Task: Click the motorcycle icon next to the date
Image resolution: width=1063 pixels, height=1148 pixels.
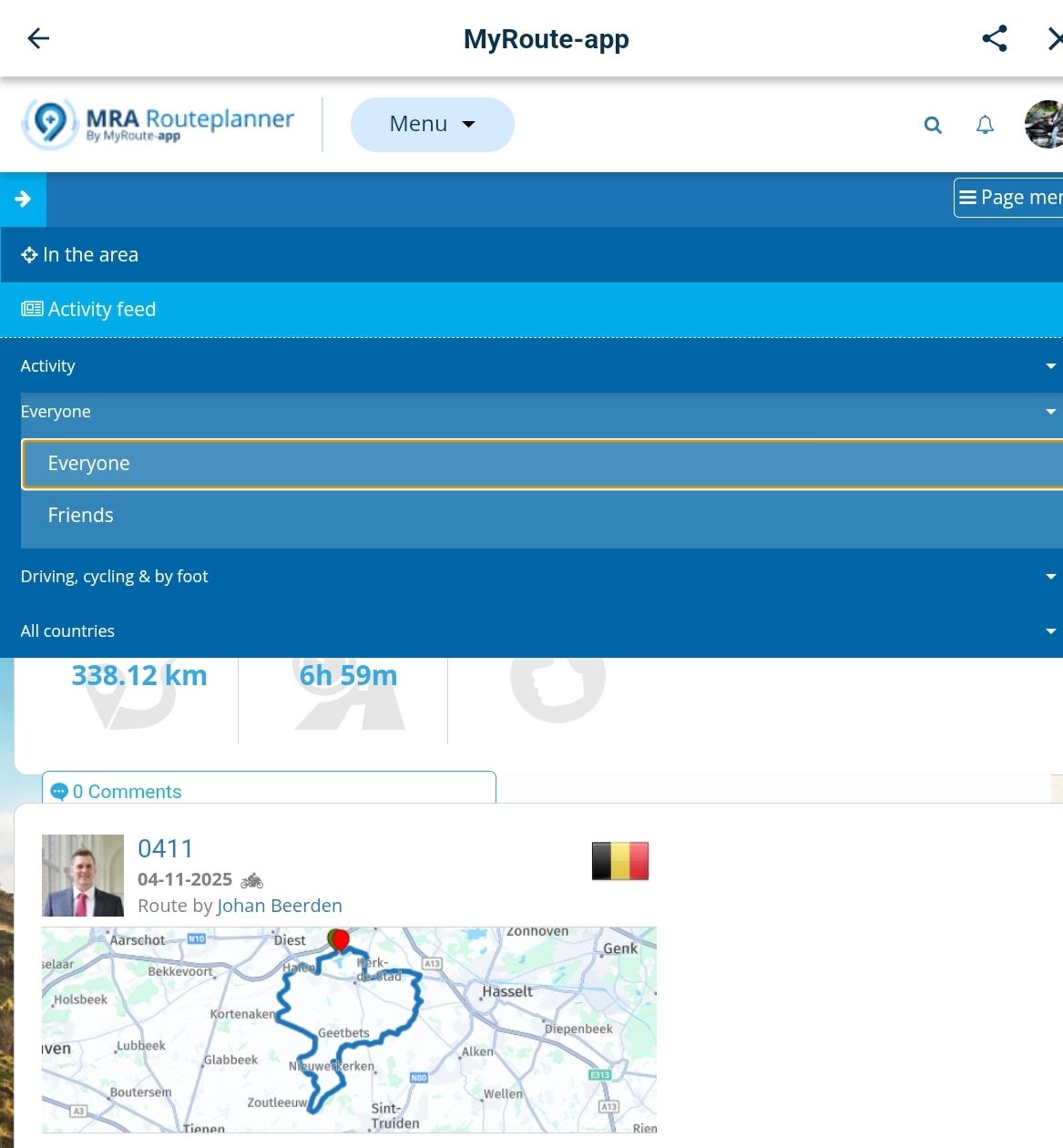Action: point(252,880)
